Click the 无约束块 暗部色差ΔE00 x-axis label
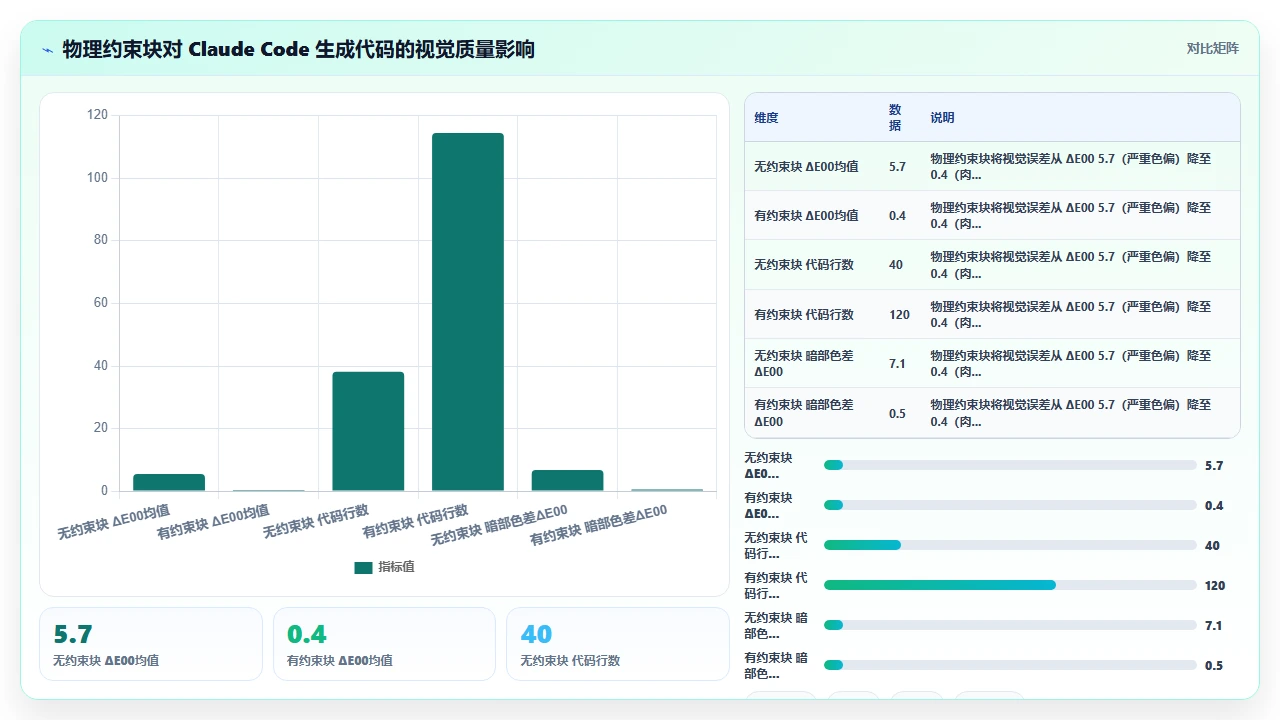The width and height of the screenshot is (1280, 720). pyautogui.click(x=499, y=525)
